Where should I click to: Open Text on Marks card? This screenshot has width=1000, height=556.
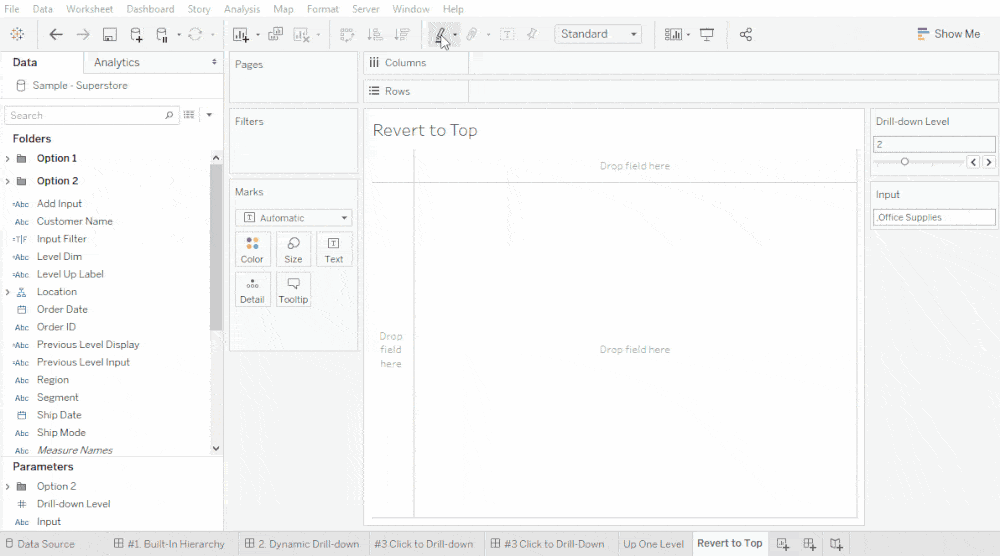(334, 249)
